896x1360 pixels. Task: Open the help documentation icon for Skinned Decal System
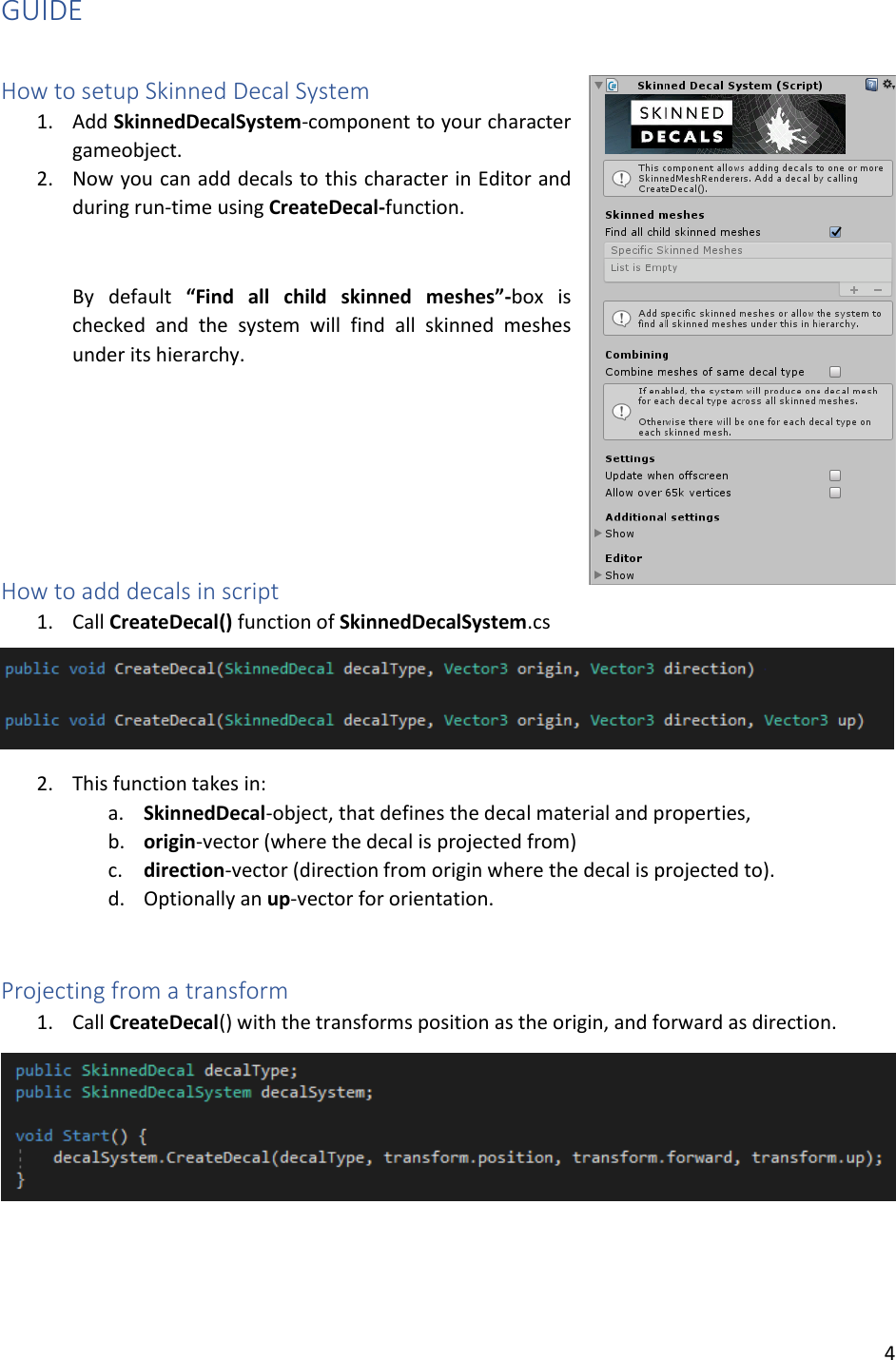[870, 84]
